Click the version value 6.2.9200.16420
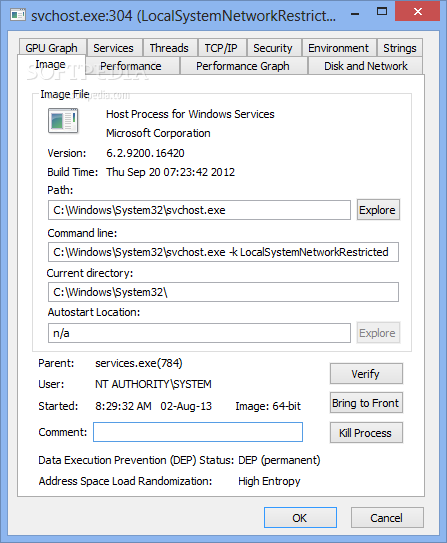Viewport: 447px width, 543px height. point(145,153)
